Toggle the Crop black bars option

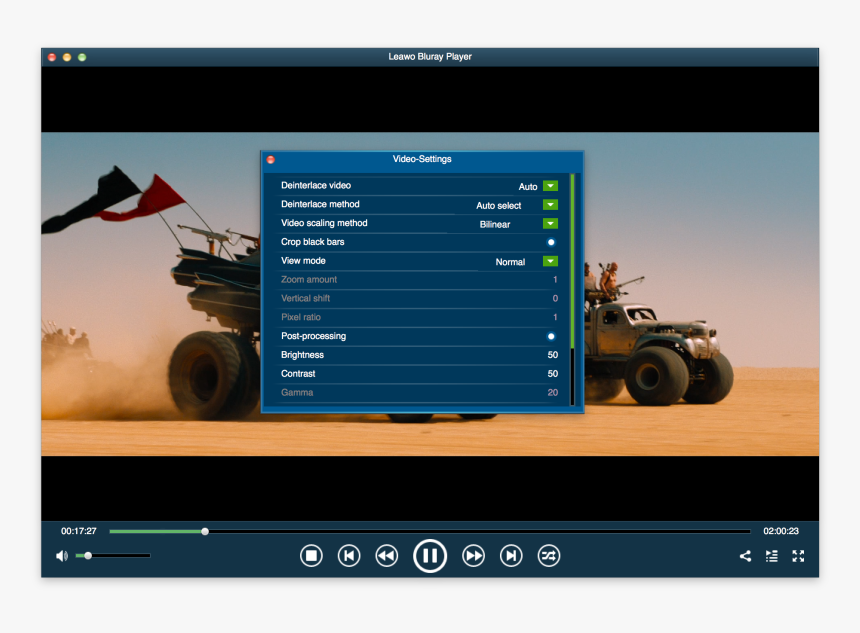[x=551, y=242]
